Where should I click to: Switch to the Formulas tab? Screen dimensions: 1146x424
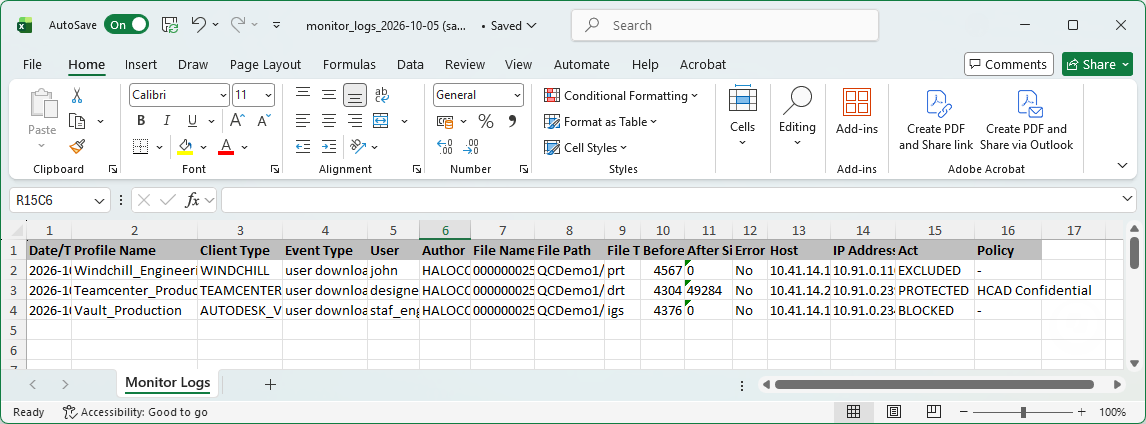349,64
